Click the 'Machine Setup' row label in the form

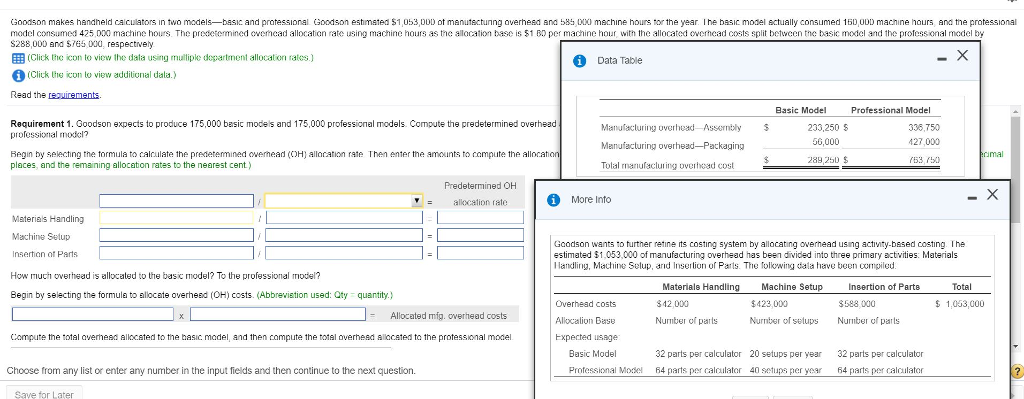(41, 236)
